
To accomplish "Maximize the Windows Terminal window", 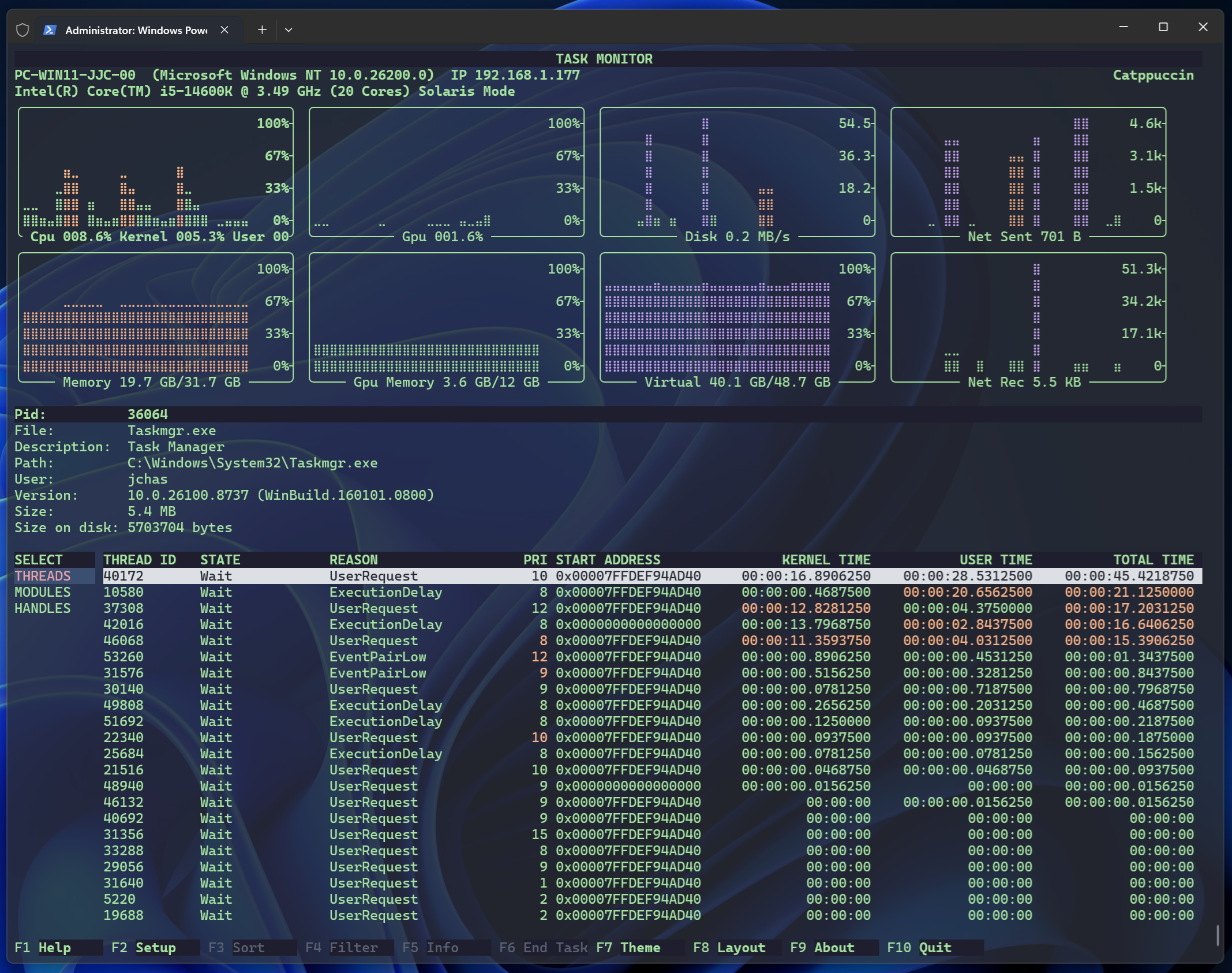I will point(1163,27).
